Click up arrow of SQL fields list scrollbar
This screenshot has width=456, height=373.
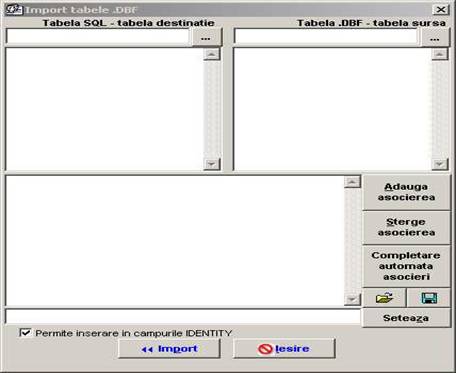(x=212, y=54)
